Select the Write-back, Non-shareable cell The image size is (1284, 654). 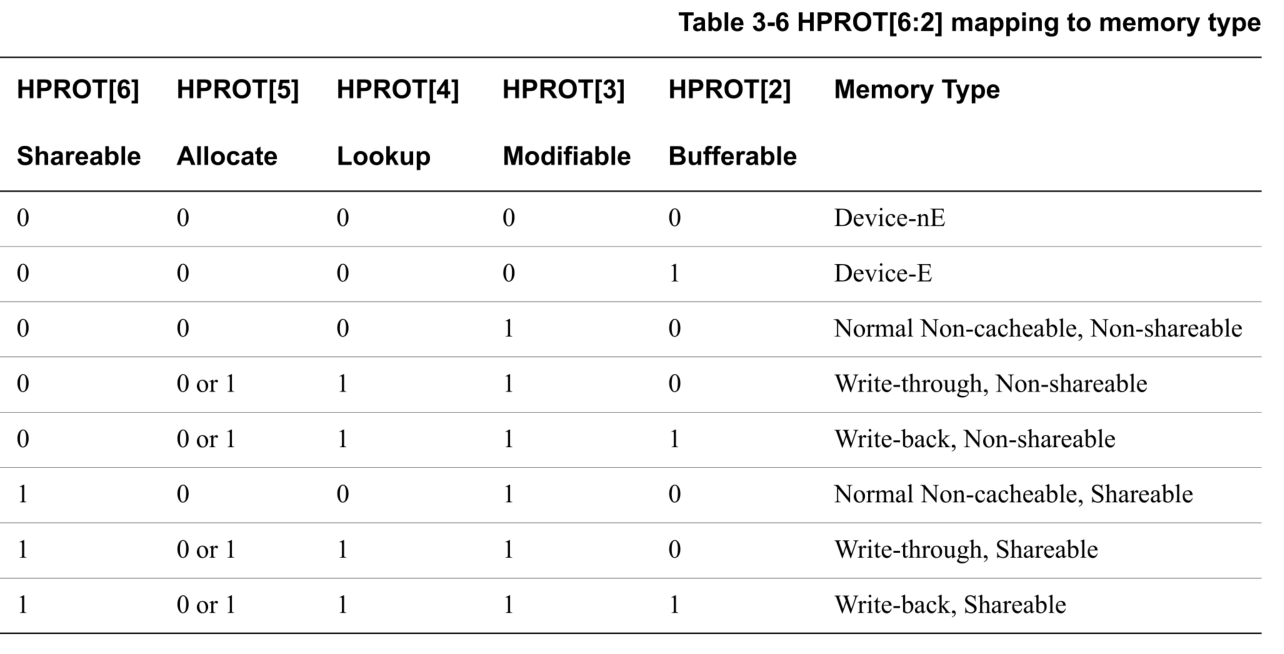click(x=974, y=439)
